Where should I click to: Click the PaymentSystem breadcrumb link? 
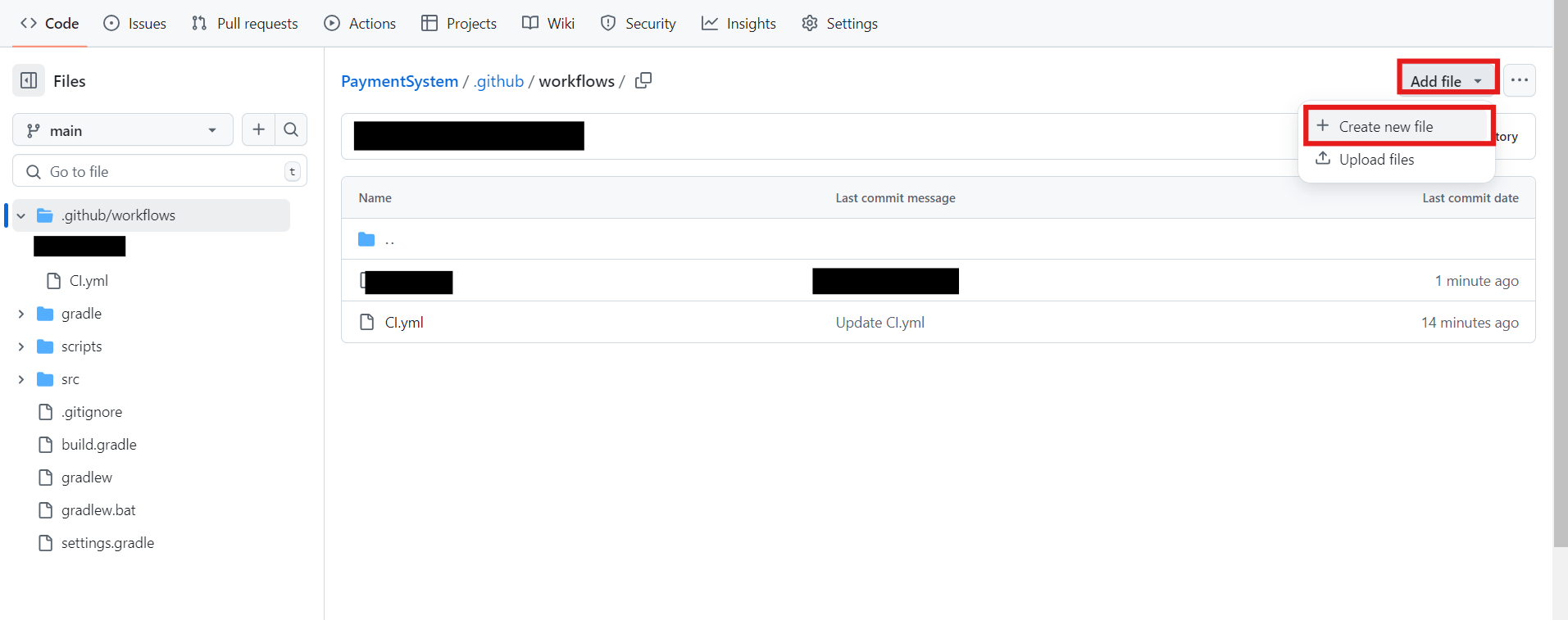point(399,81)
